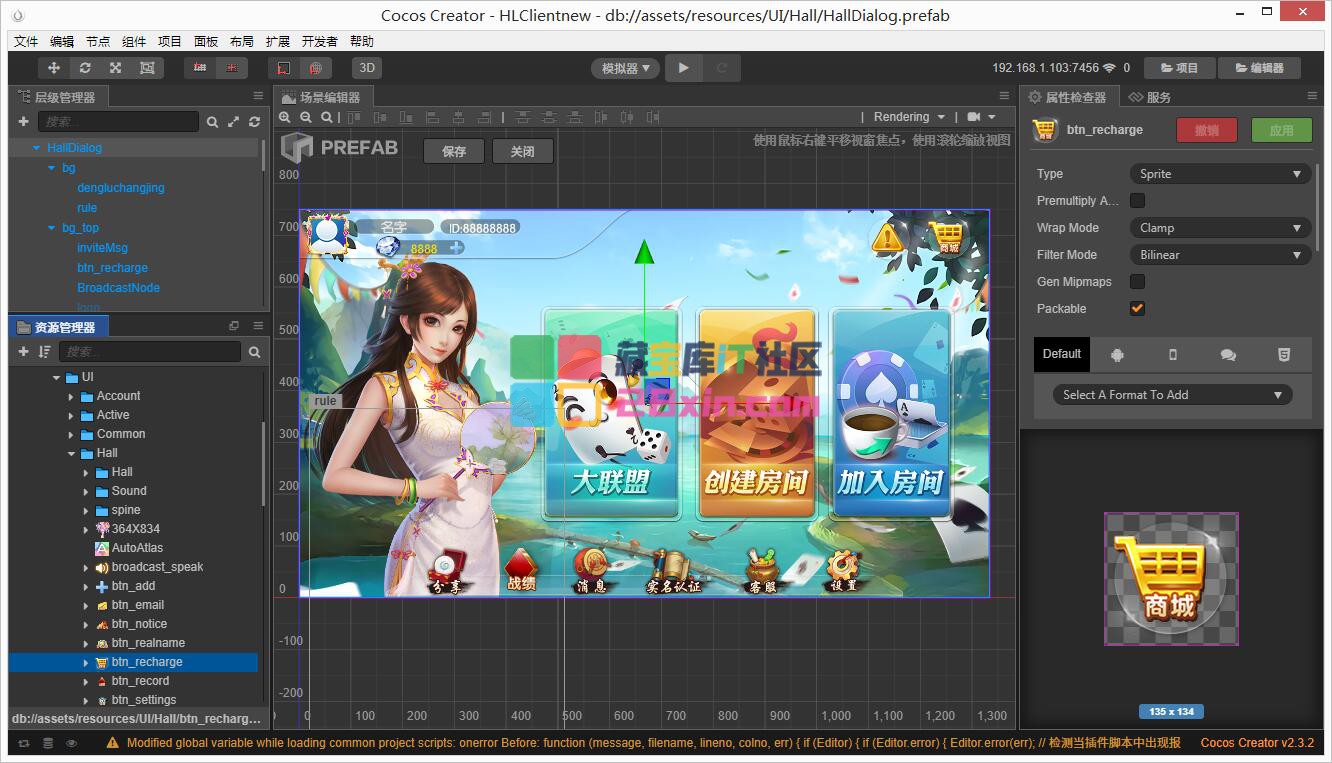The width and height of the screenshot is (1332, 763).
Task: Click the assets search magnifier icon
Action: coord(254,352)
